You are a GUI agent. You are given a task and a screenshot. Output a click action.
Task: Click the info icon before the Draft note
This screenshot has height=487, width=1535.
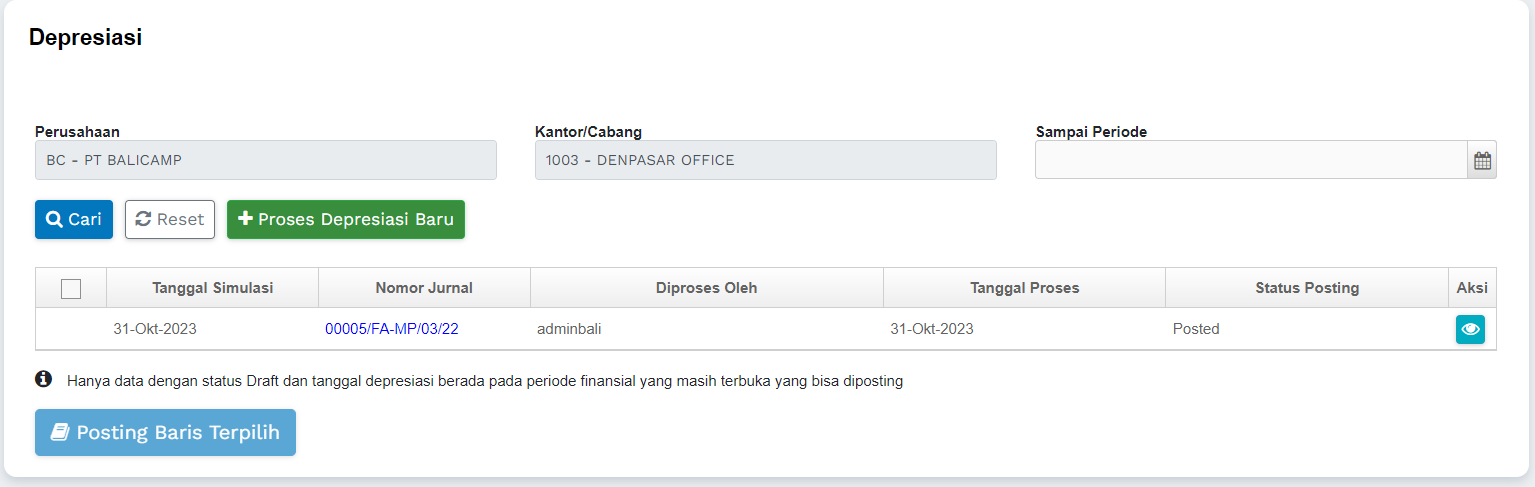coord(44,380)
